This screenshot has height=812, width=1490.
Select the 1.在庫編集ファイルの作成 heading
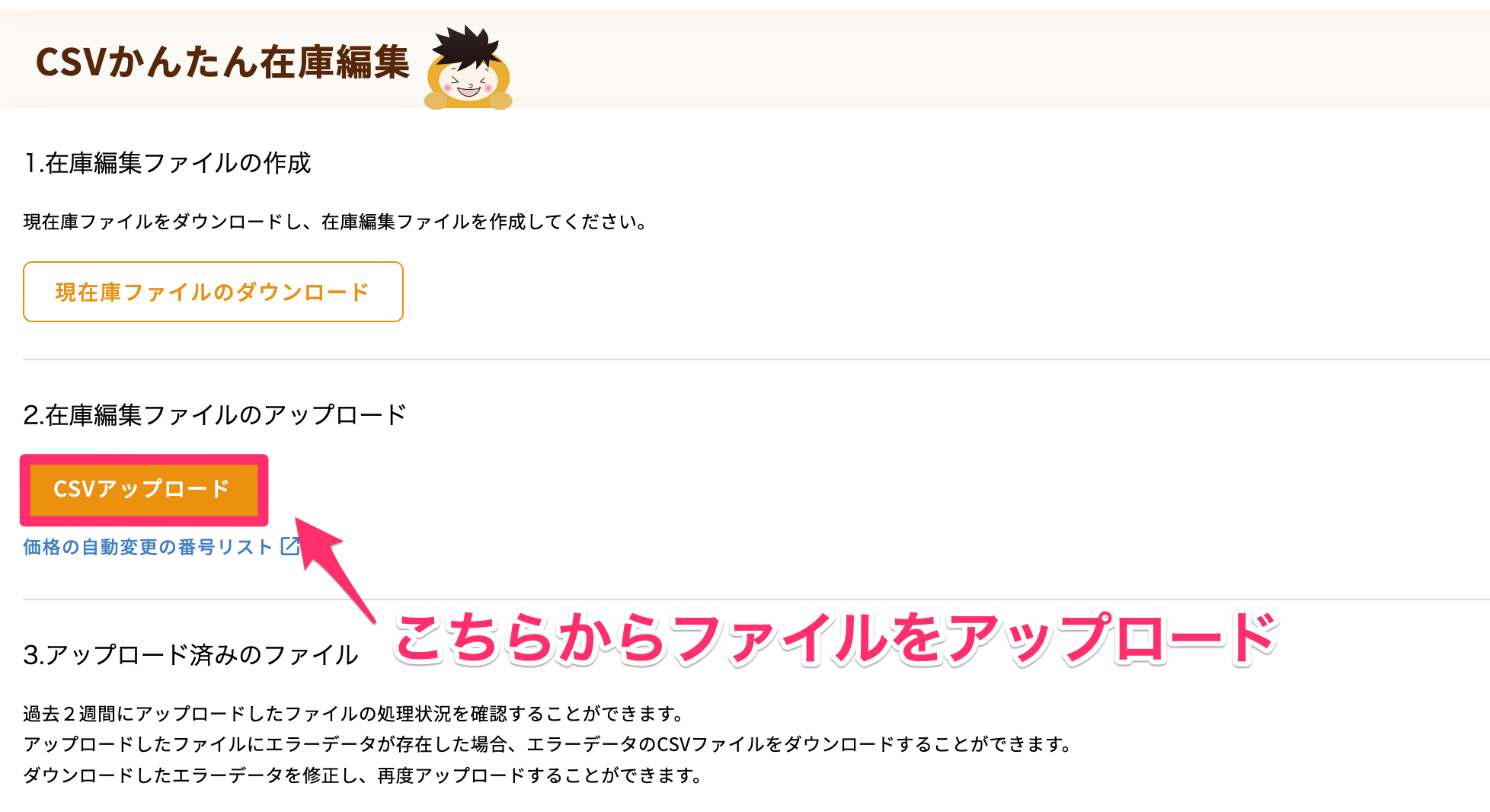click(168, 163)
